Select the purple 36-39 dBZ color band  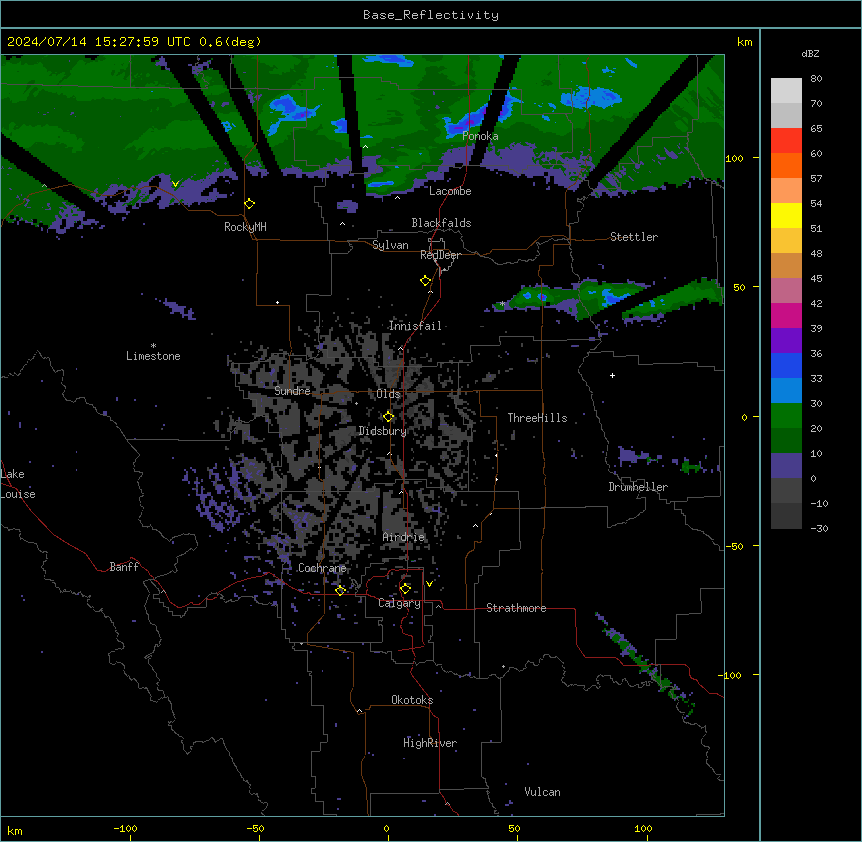point(786,341)
